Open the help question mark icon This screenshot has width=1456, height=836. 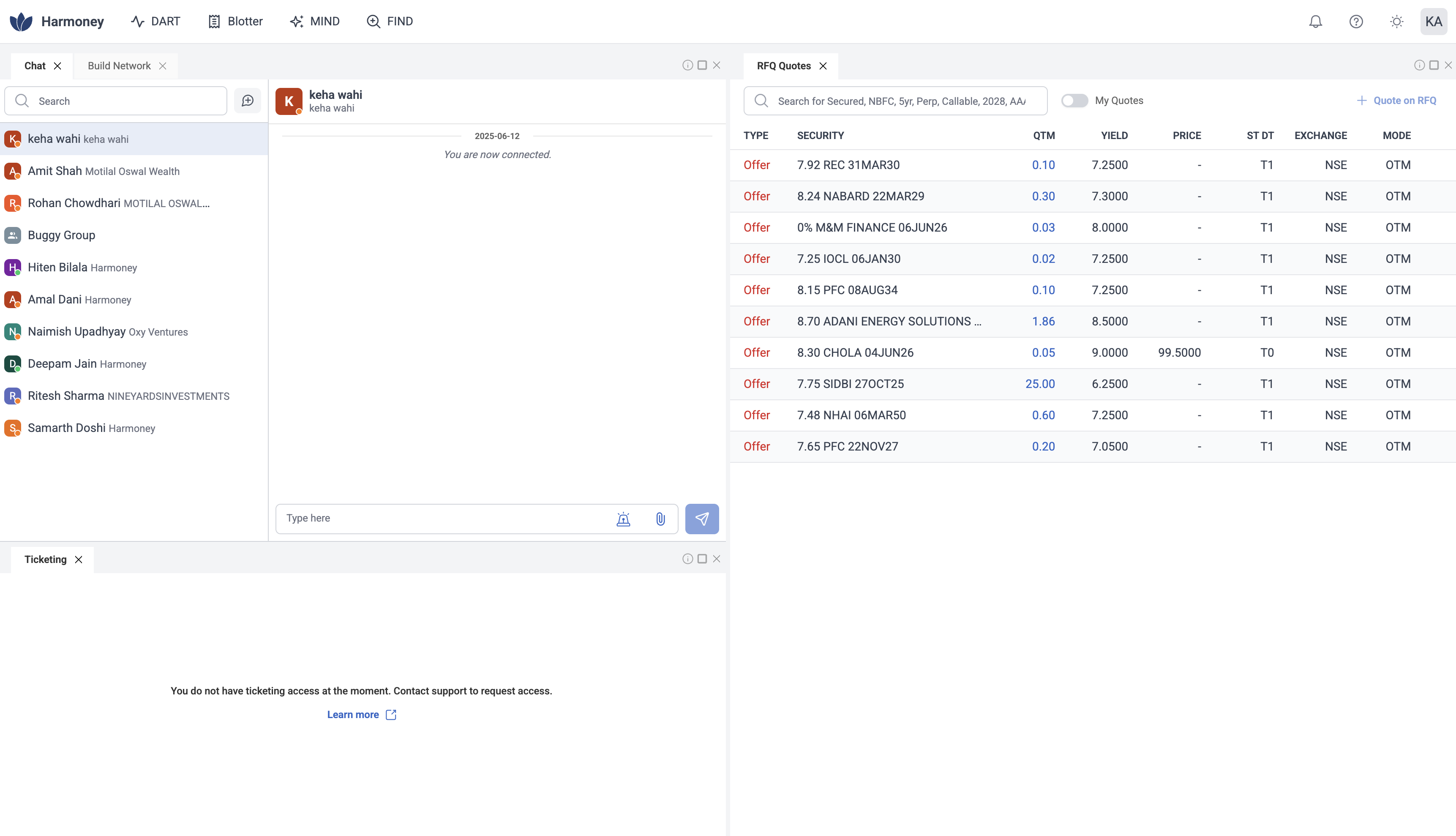click(x=1355, y=22)
